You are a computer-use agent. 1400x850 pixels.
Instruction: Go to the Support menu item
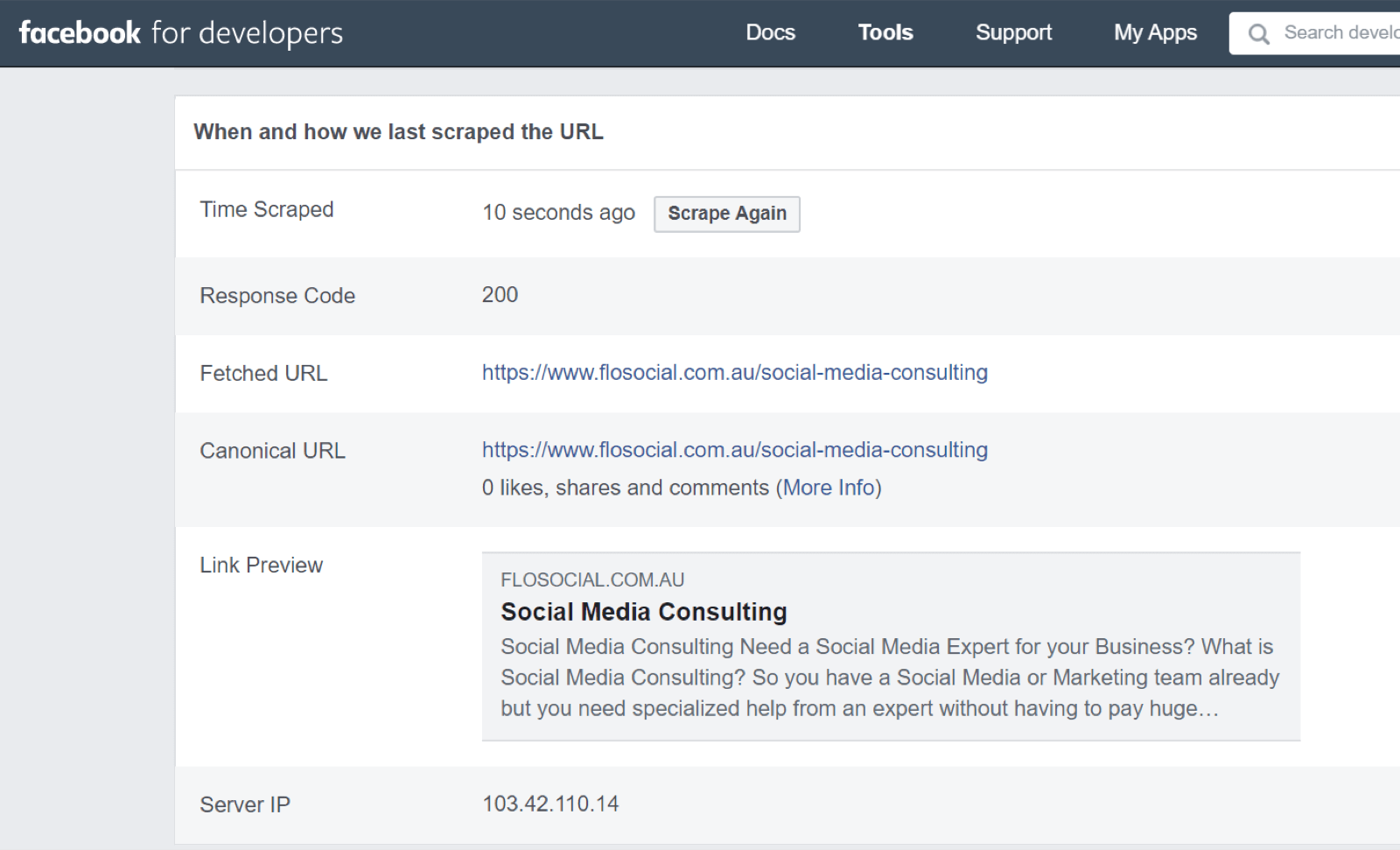1013,33
